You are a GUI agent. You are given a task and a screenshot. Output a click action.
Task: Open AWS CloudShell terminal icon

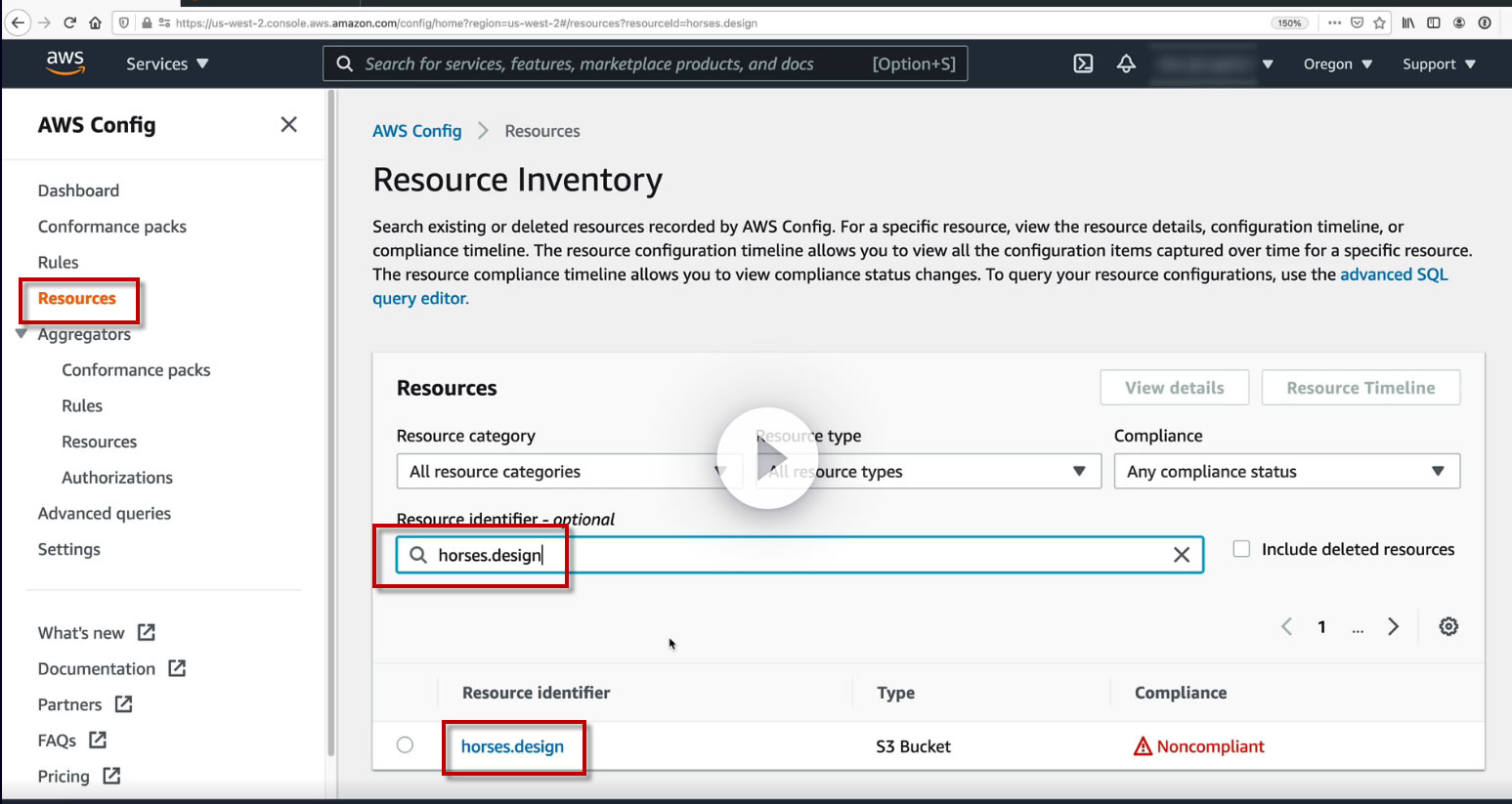coord(1083,64)
